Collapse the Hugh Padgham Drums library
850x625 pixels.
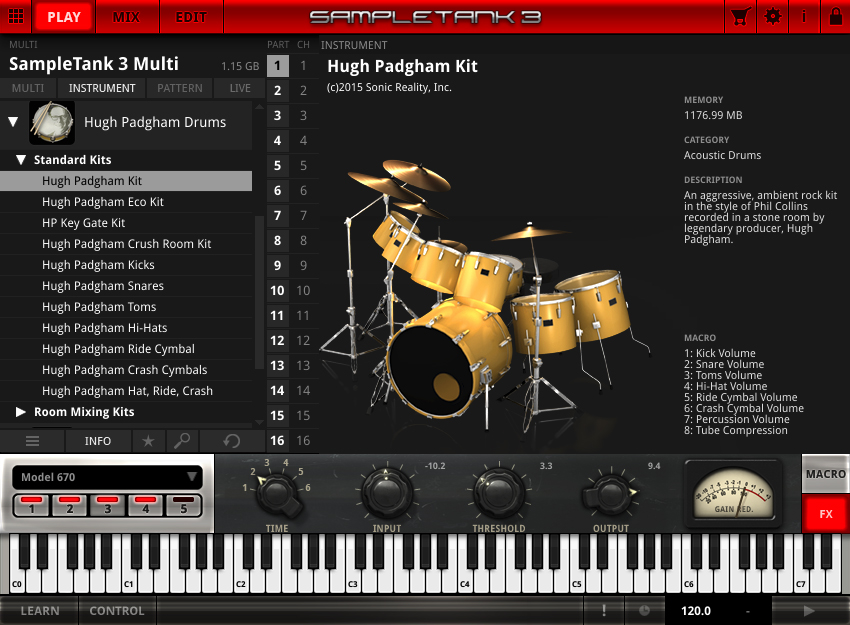pos(14,122)
